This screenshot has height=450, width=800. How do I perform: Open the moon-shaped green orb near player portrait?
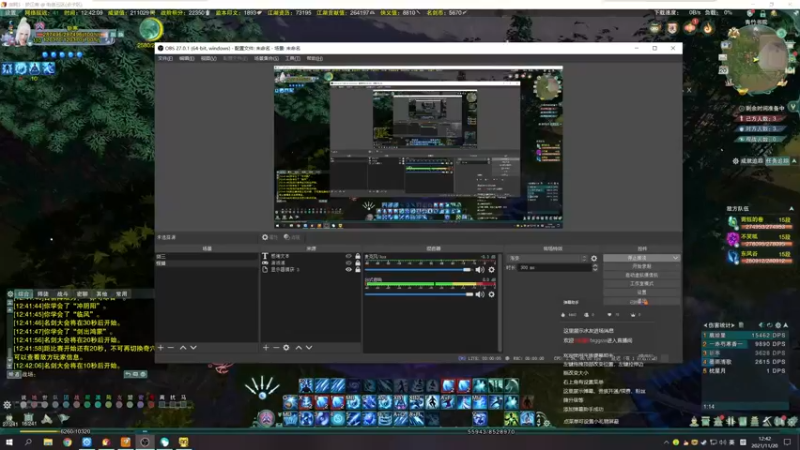pos(151,30)
